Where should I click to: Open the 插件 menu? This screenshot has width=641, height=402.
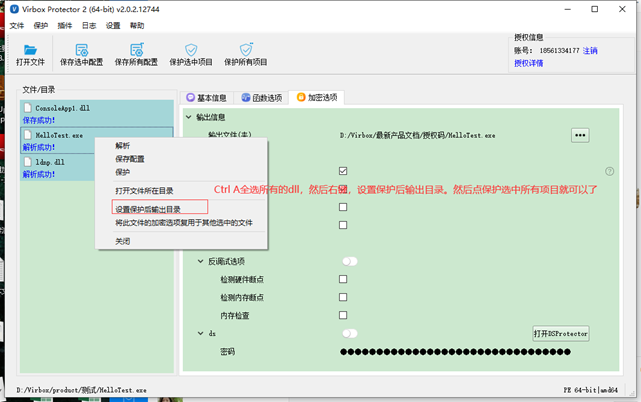(x=65, y=26)
